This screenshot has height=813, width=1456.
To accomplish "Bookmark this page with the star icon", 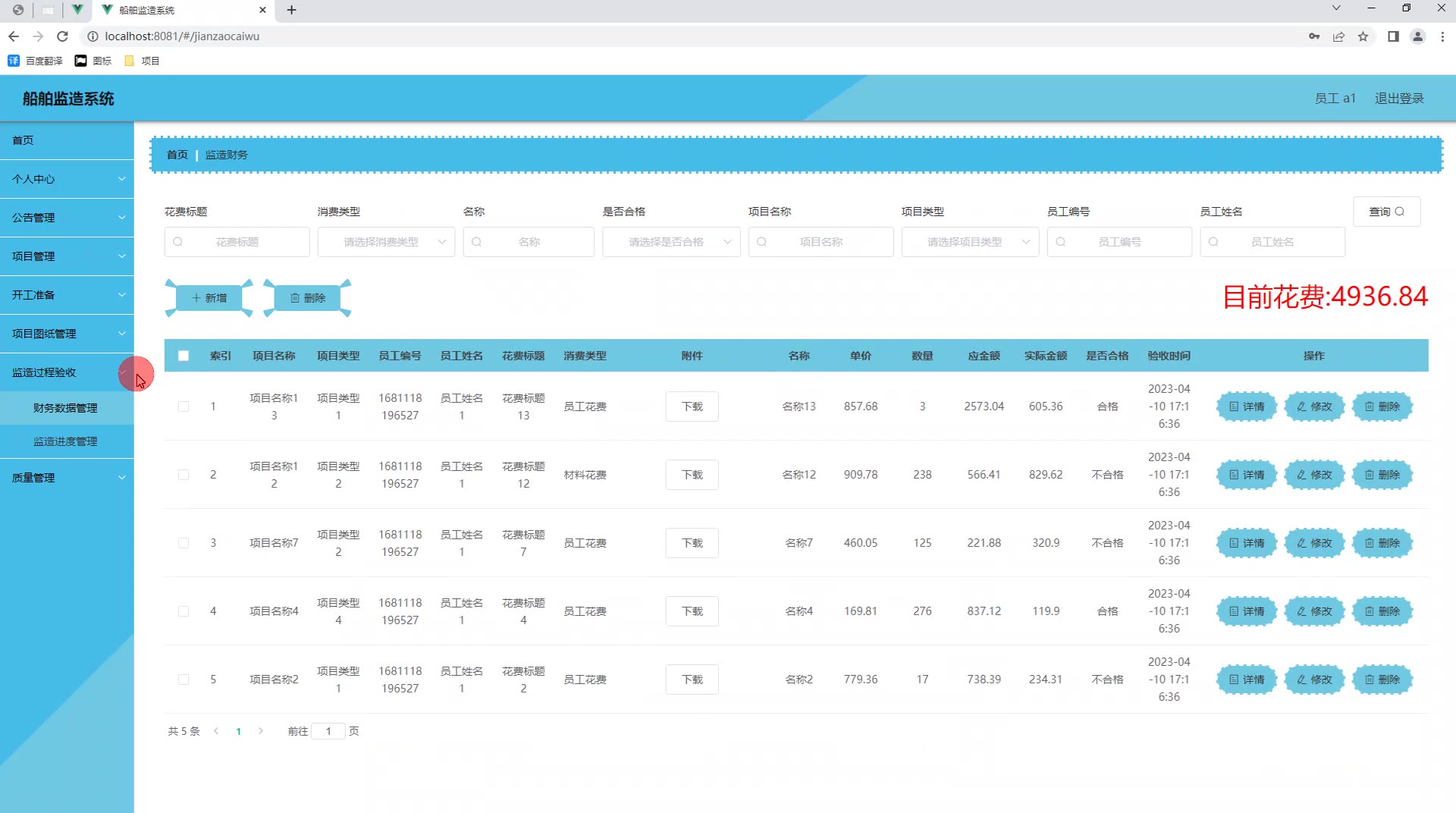I will [1363, 36].
